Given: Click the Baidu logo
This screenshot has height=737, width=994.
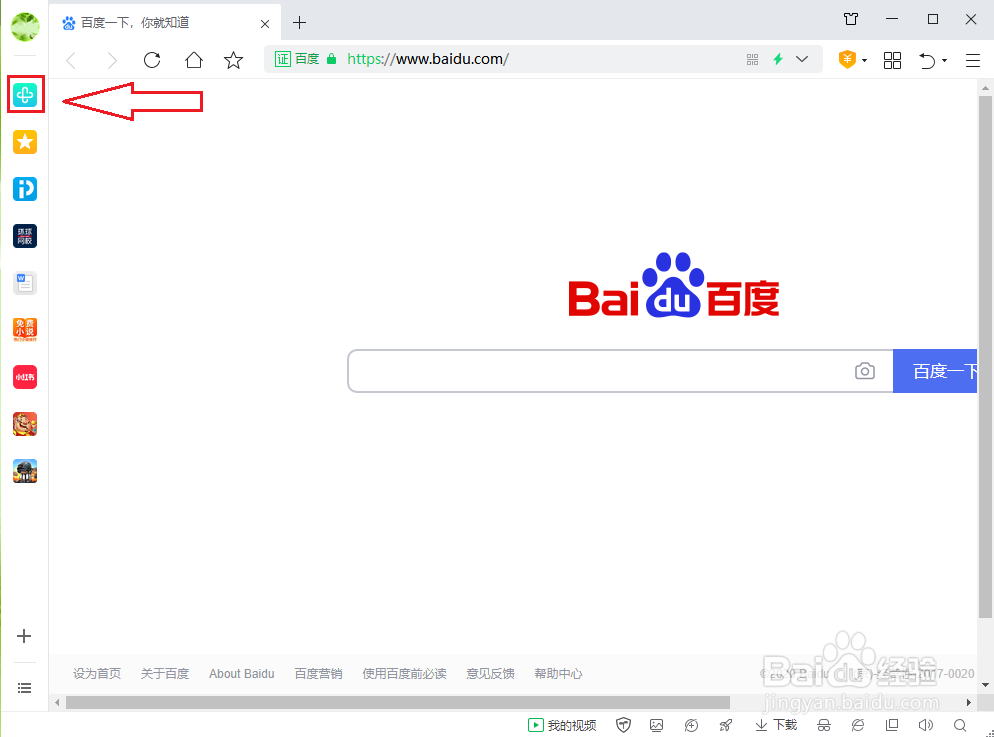Looking at the screenshot, I should [674, 285].
